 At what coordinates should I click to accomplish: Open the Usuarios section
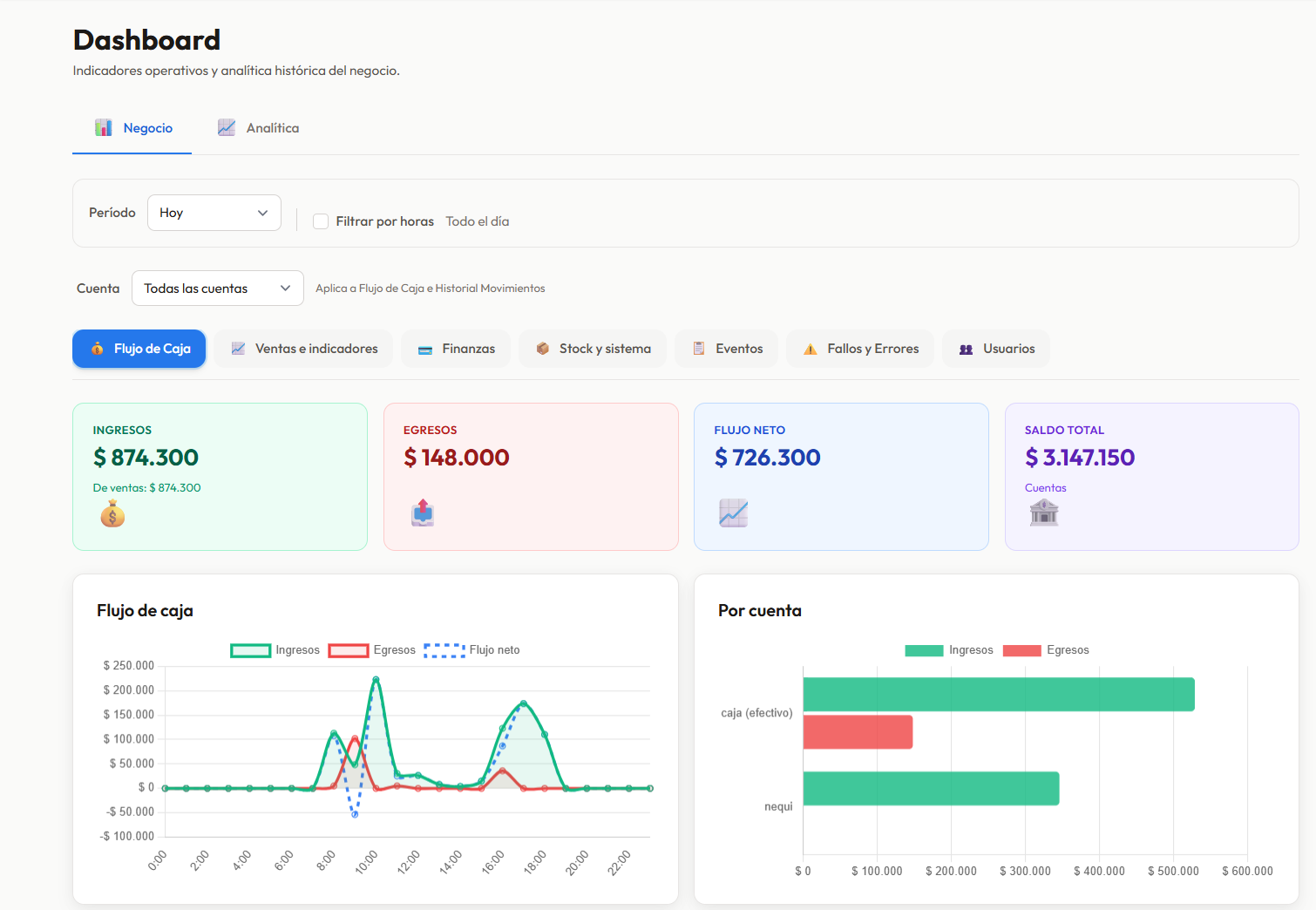coord(996,349)
